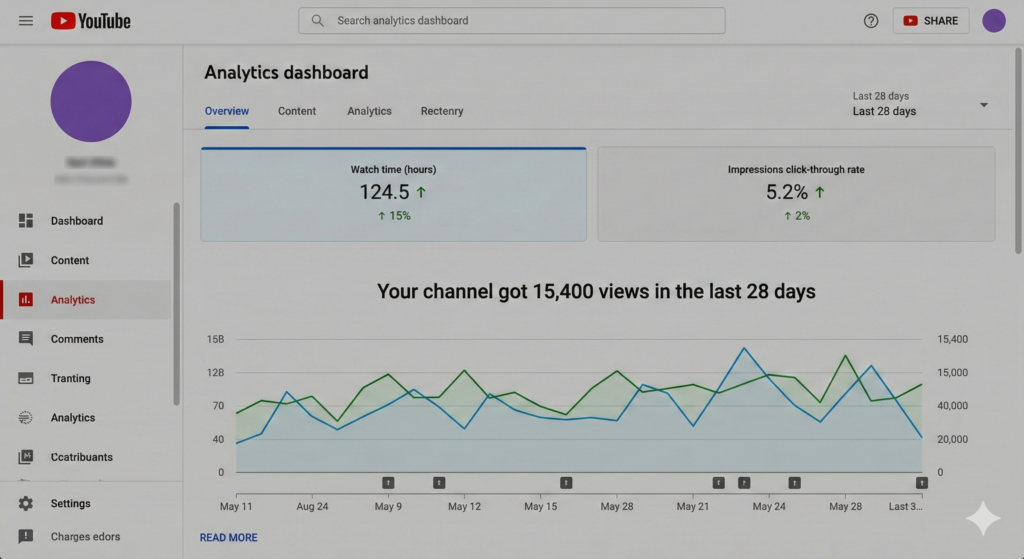
Task: Open the help question mark icon
Action: (x=871, y=21)
